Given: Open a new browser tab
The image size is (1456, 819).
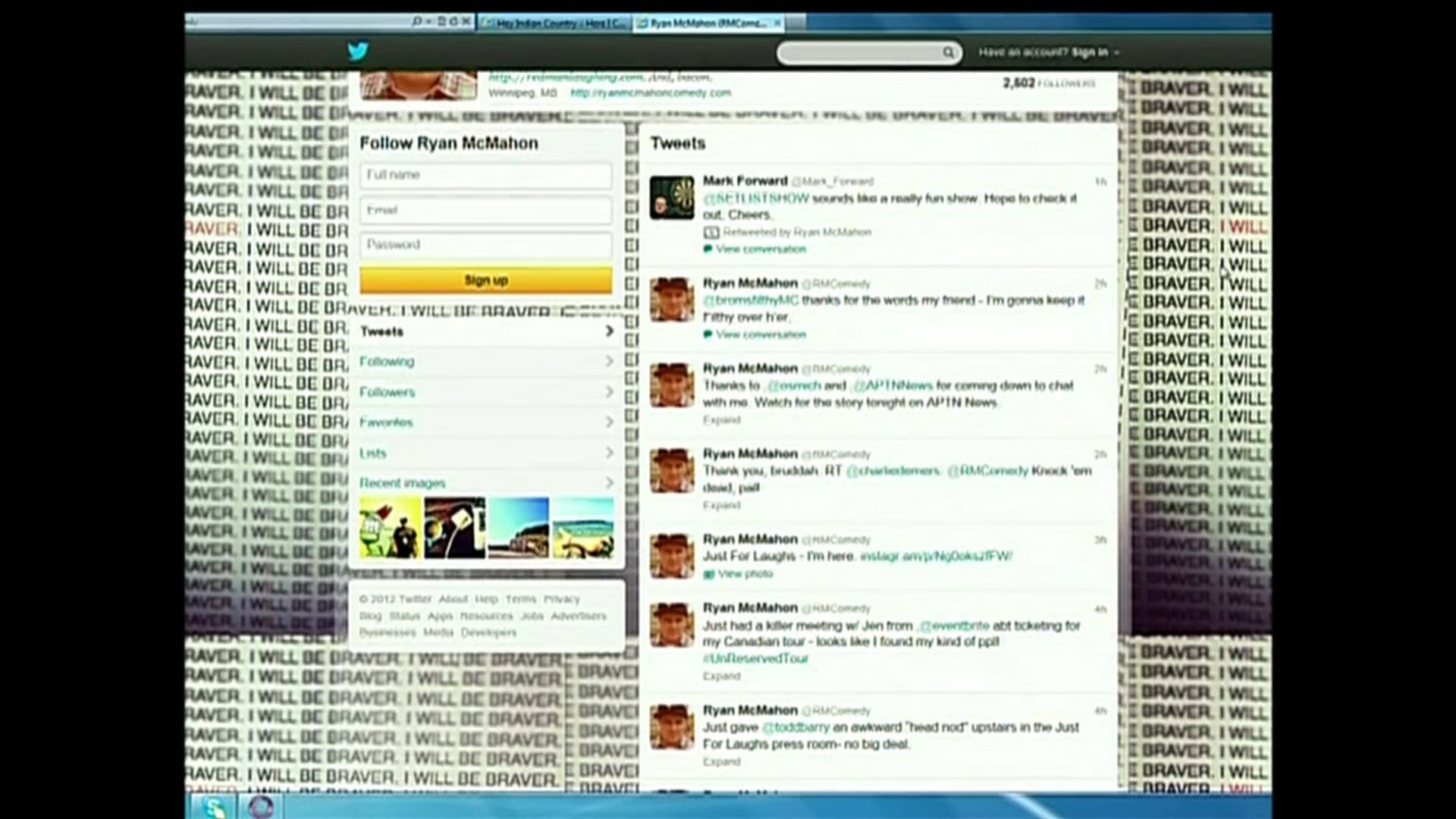Looking at the screenshot, I should click(x=795, y=23).
